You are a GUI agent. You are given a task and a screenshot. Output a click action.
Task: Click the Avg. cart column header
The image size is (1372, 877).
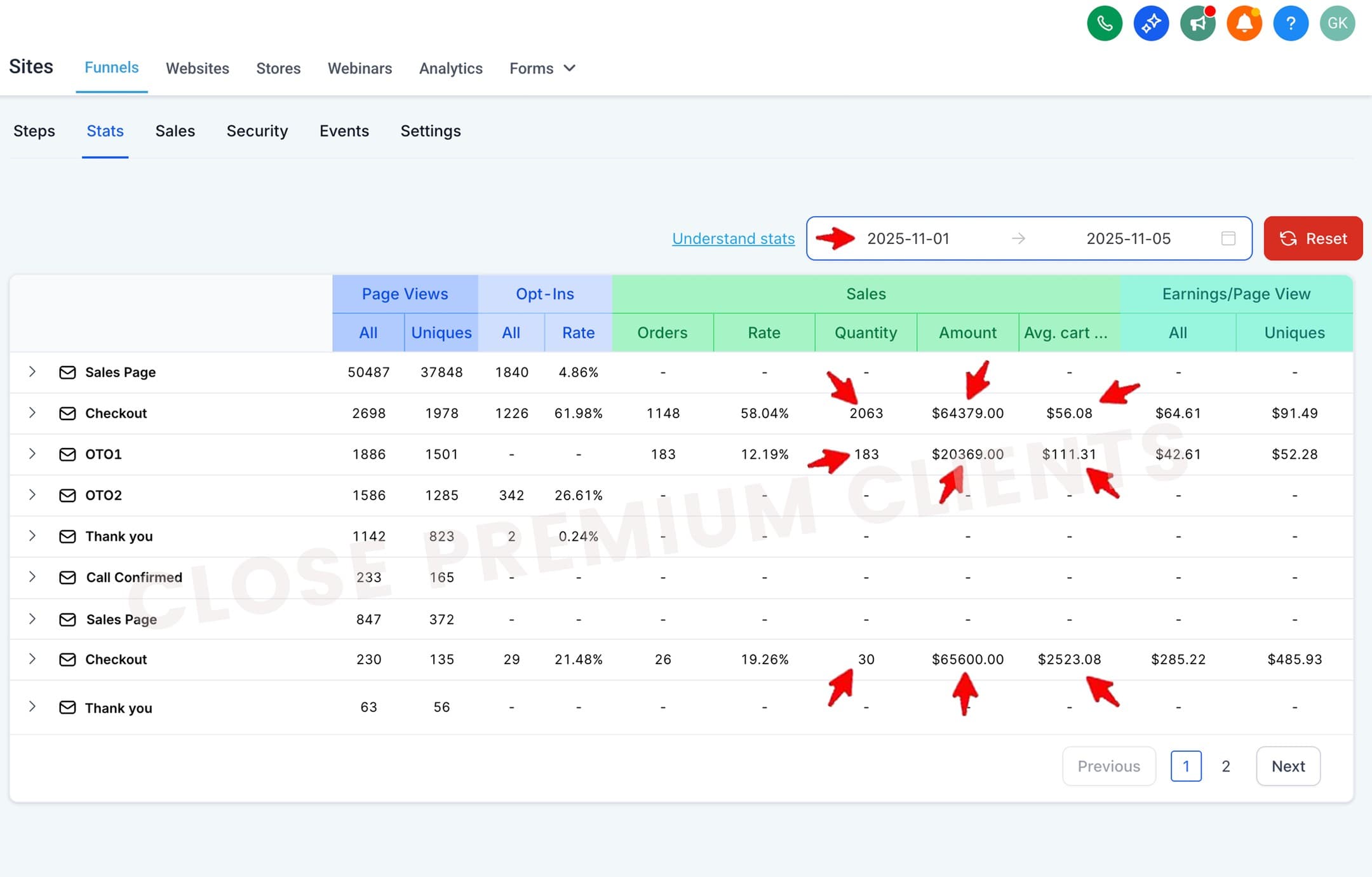(1070, 332)
